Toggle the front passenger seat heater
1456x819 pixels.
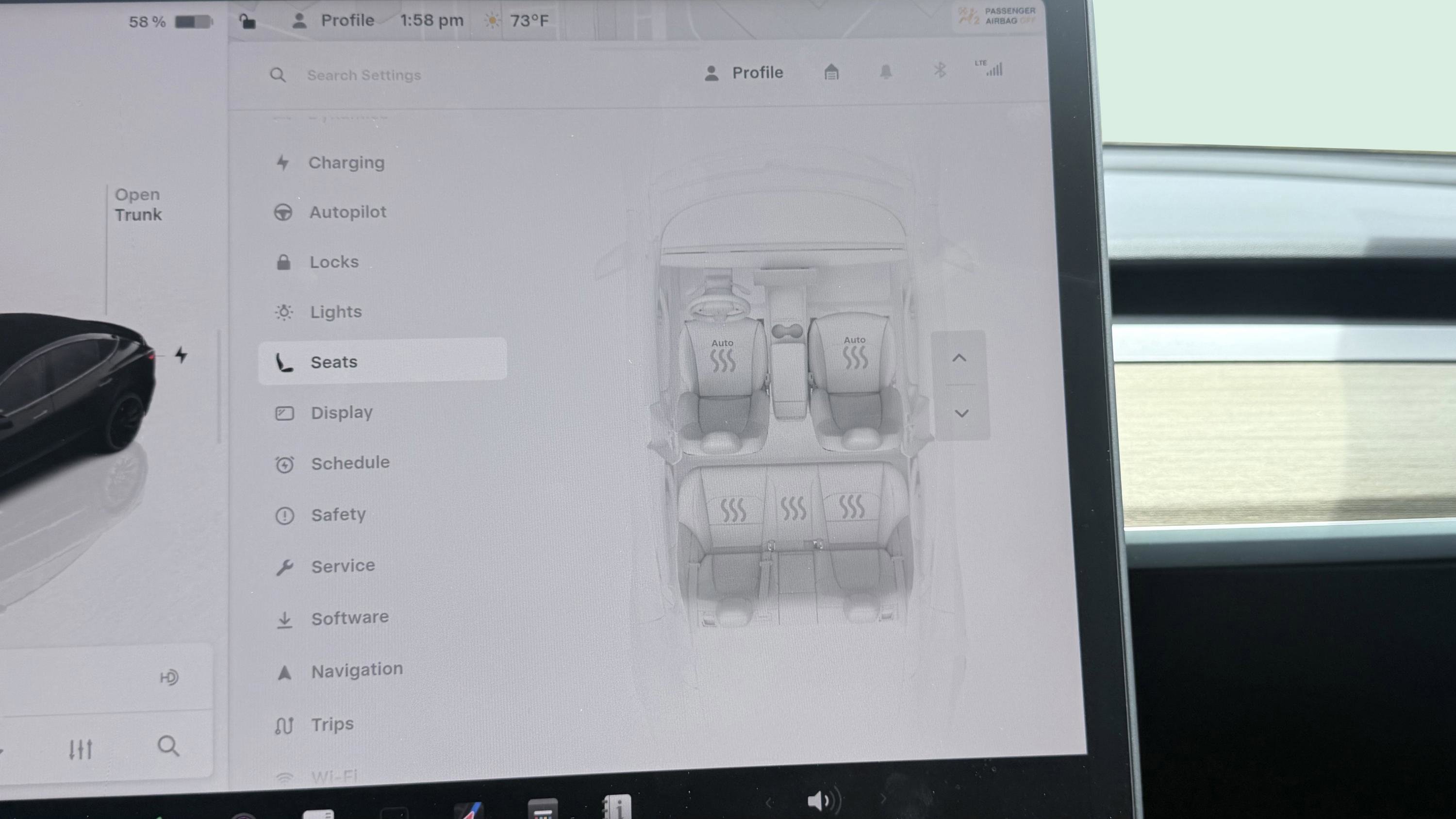(x=855, y=353)
